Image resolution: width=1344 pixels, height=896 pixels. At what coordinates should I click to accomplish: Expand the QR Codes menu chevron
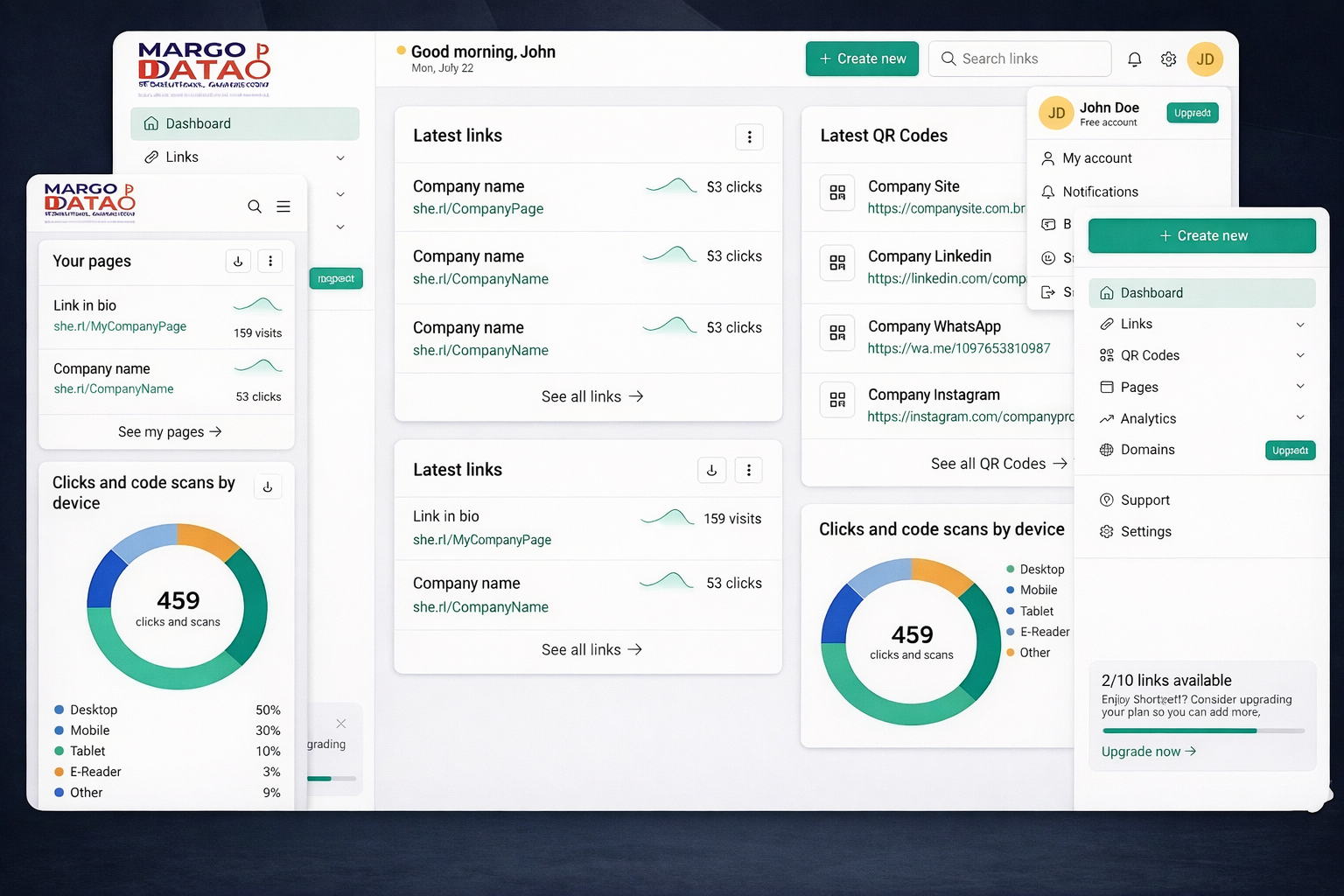click(x=1300, y=355)
